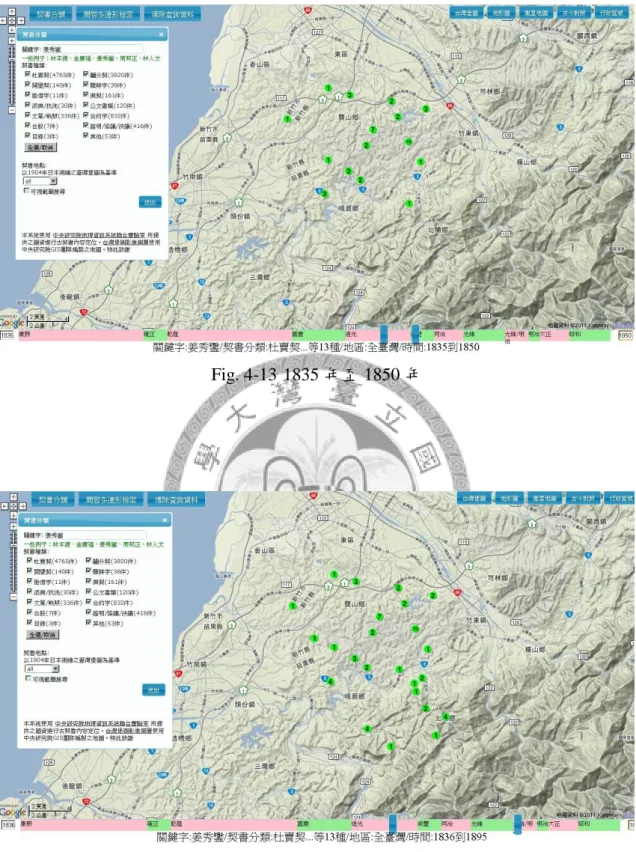This screenshot has height=852, width=636.
Task: Switch to 台灣堡圖 layer, 1835–1850 map
Action: [x=466, y=13]
